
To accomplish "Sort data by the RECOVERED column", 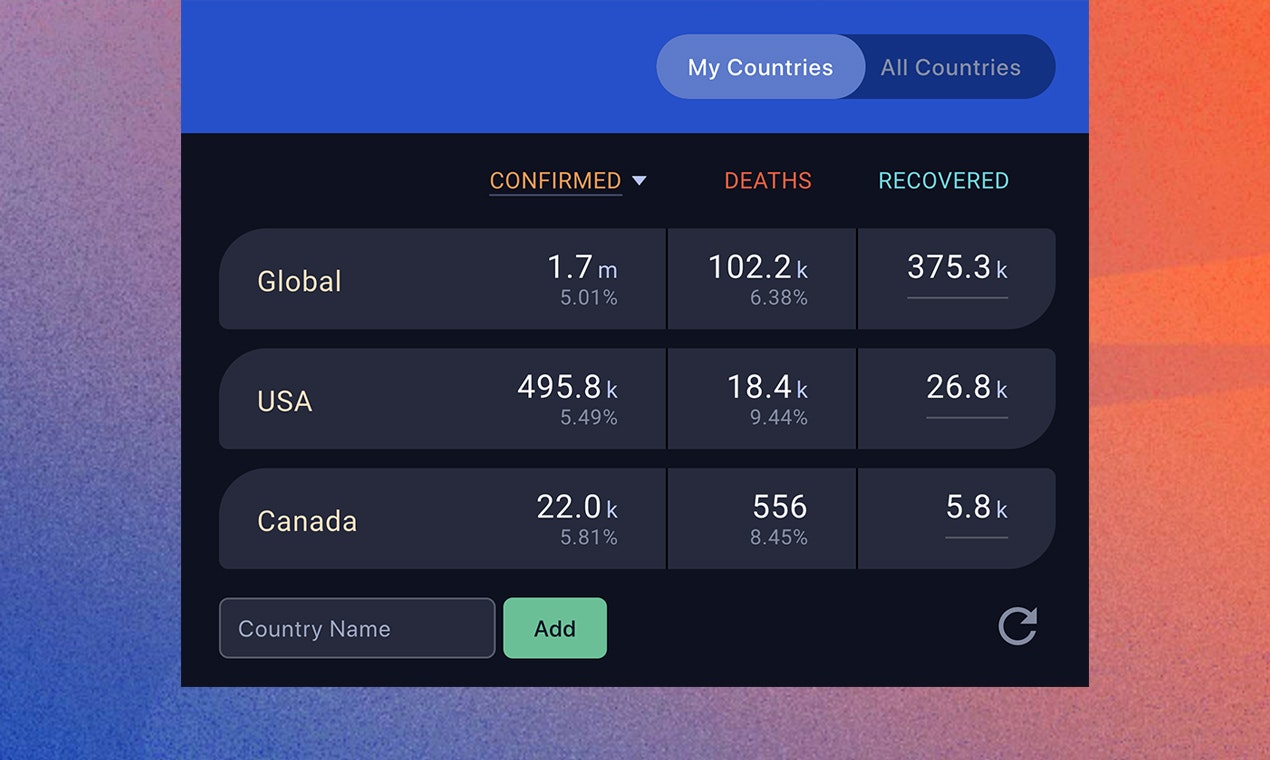I will (x=943, y=181).
